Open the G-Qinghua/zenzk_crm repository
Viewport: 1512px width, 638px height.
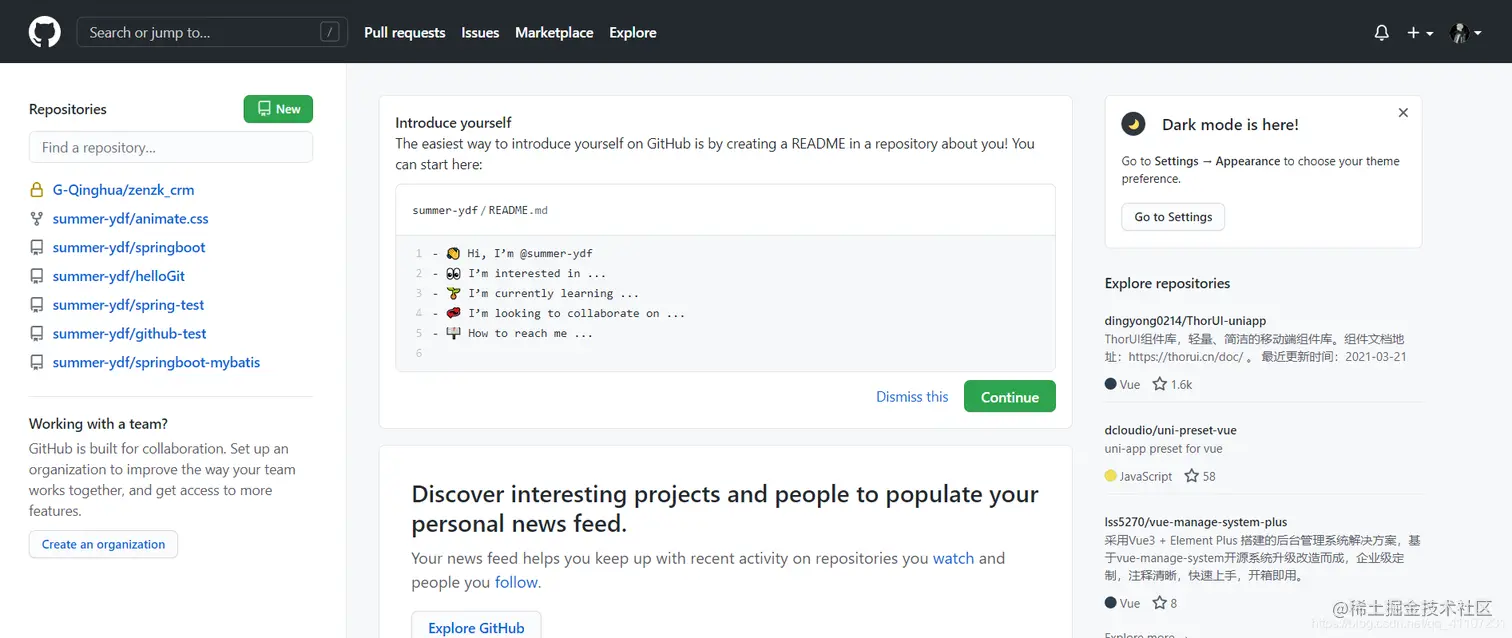(123, 190)
